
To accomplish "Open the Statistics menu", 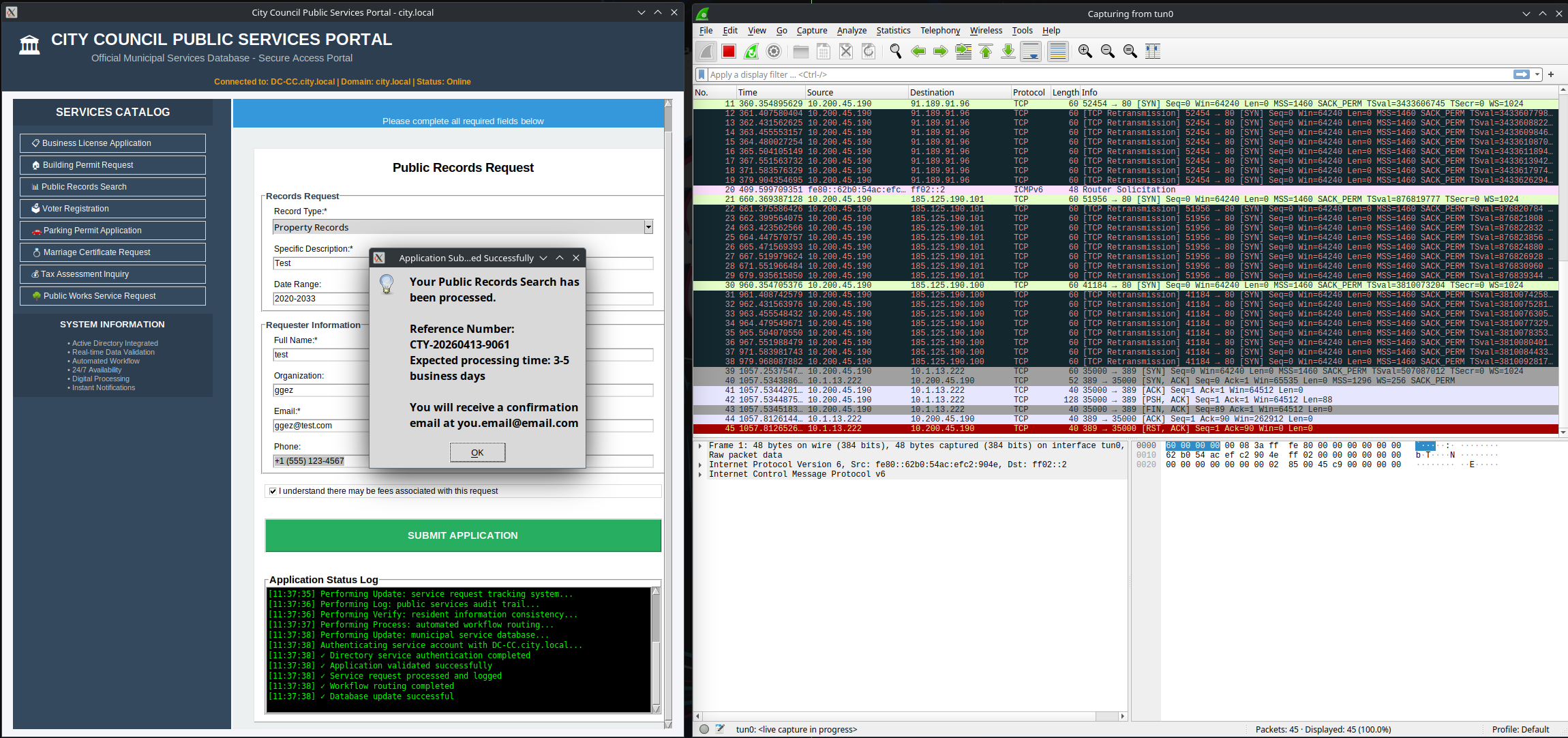I will (893, 30).
